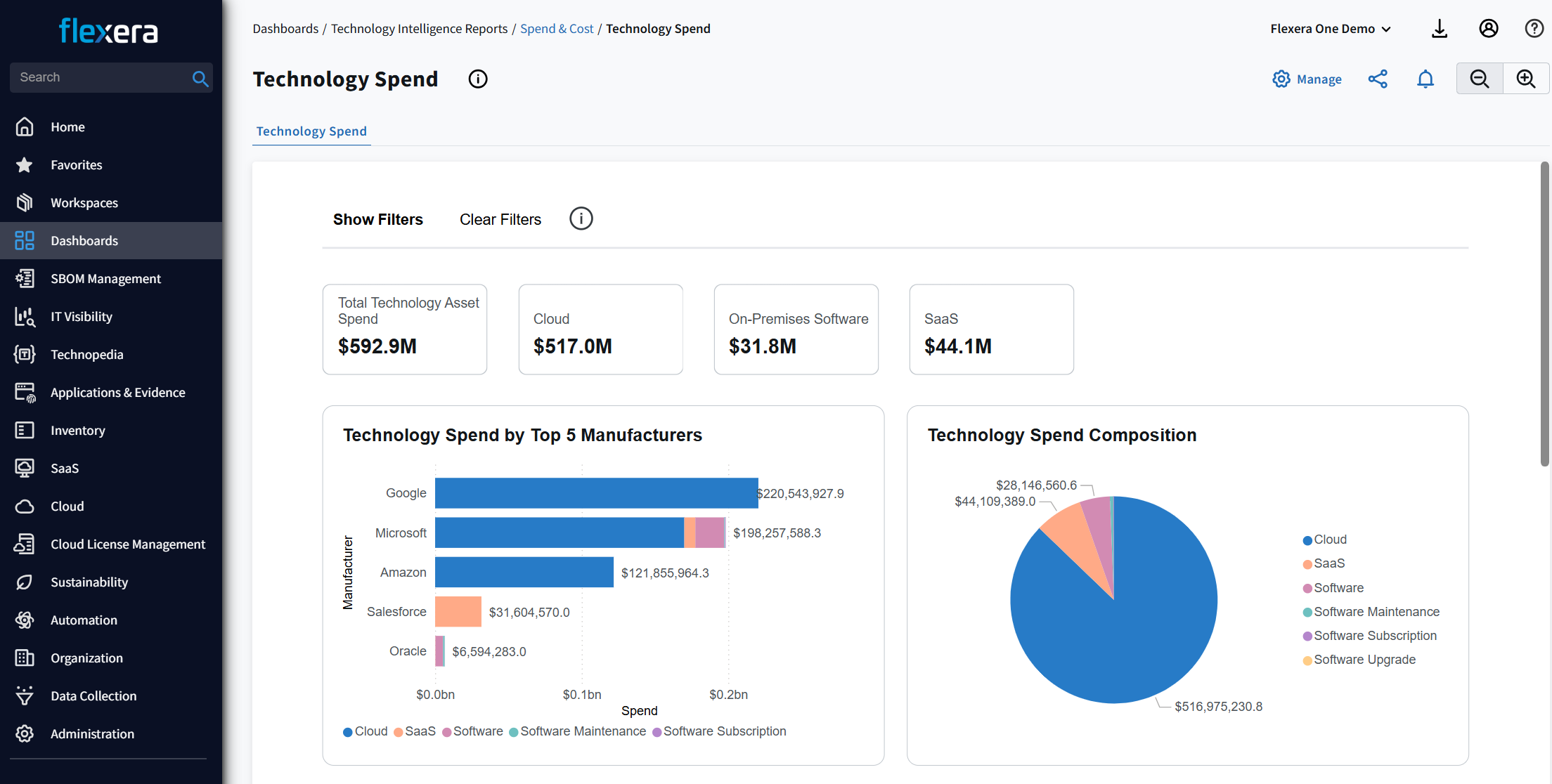Click the download icon in header
The height and width of the screenshot is (784, 1552).
[x=1440, y=29]
